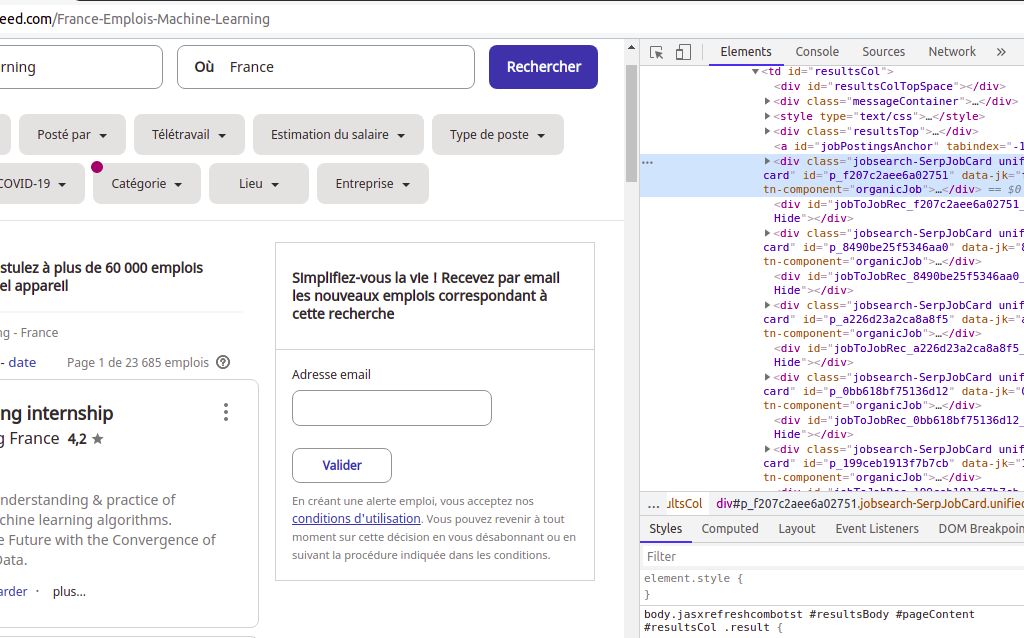
Task: Open the Télétravail filter dropdown
Action: [x=189, y=135]
